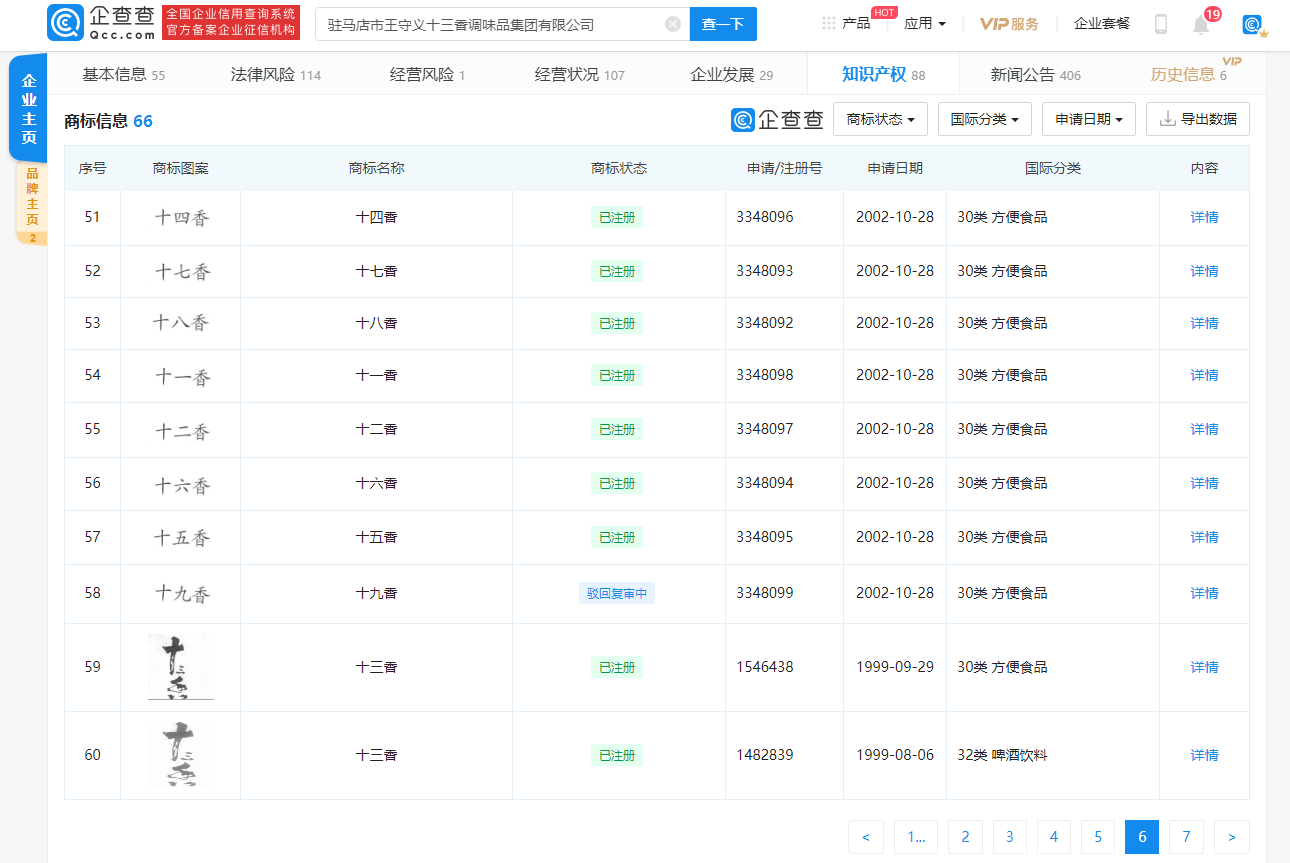This screenshot has height=863, width=1290.
Task: Go to pagination page 1…
Action: [x=916, y=837]
